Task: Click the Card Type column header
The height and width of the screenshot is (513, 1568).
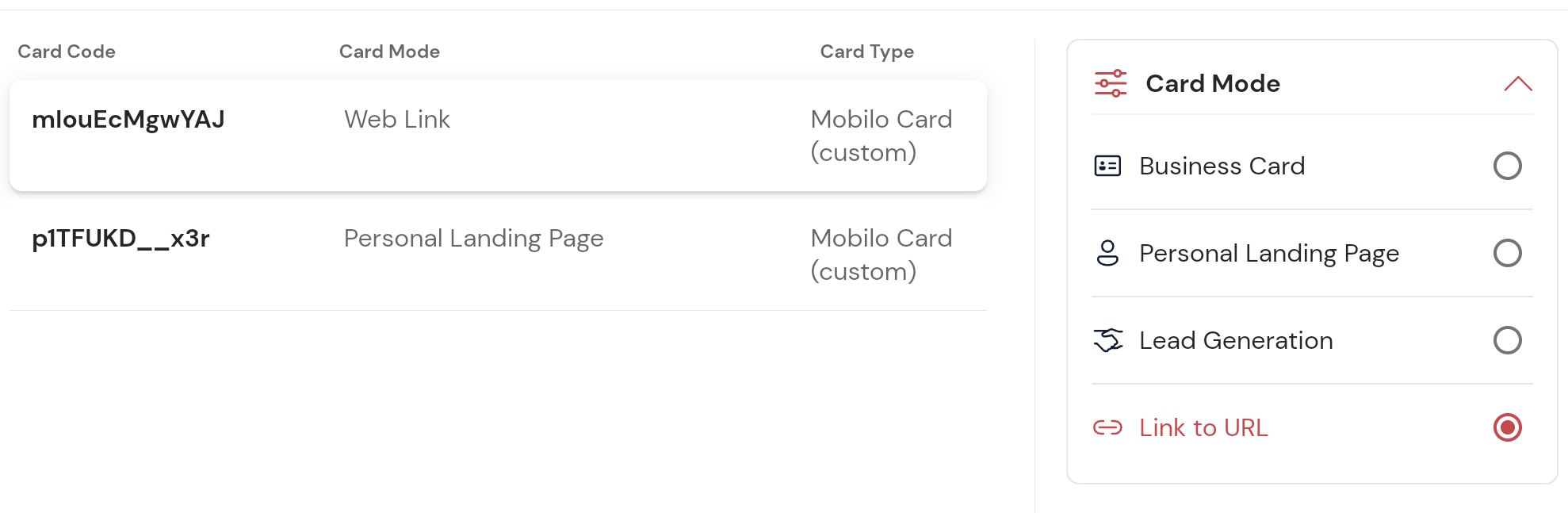Action: (866, 52)
